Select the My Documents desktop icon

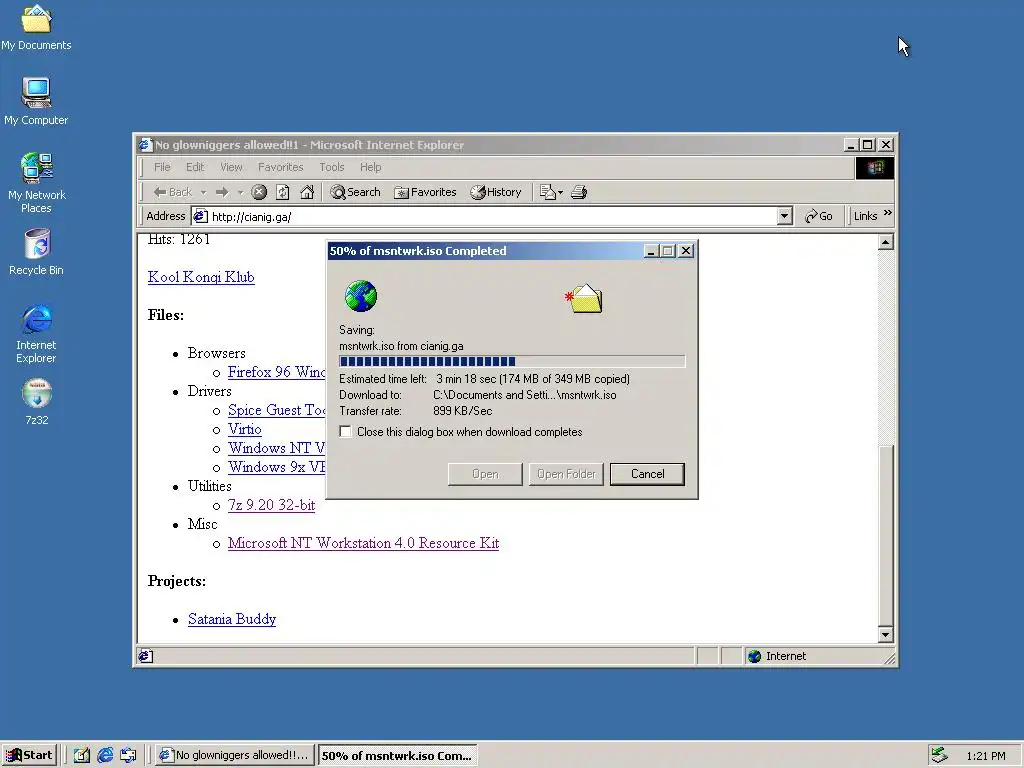coord(36,27)
